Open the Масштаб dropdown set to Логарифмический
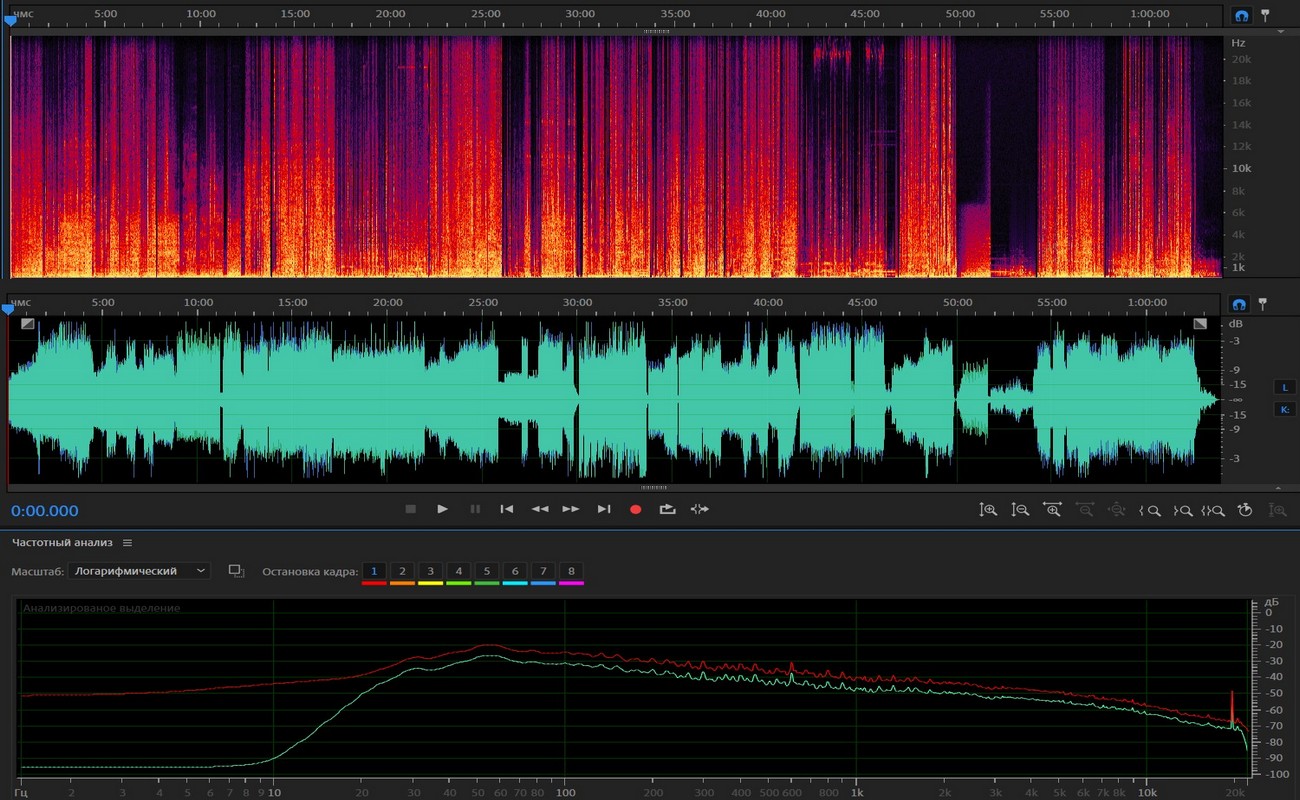Screen dimensions: 1300x800 click(141, 571)
